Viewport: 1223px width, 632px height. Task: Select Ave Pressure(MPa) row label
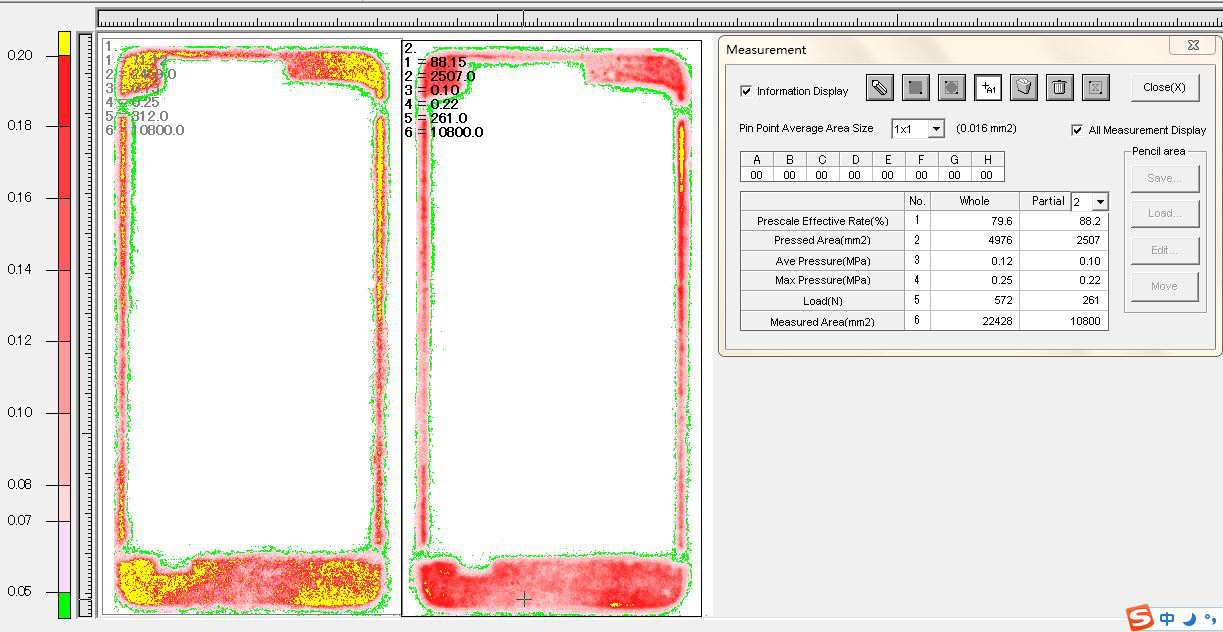(822, 261)
